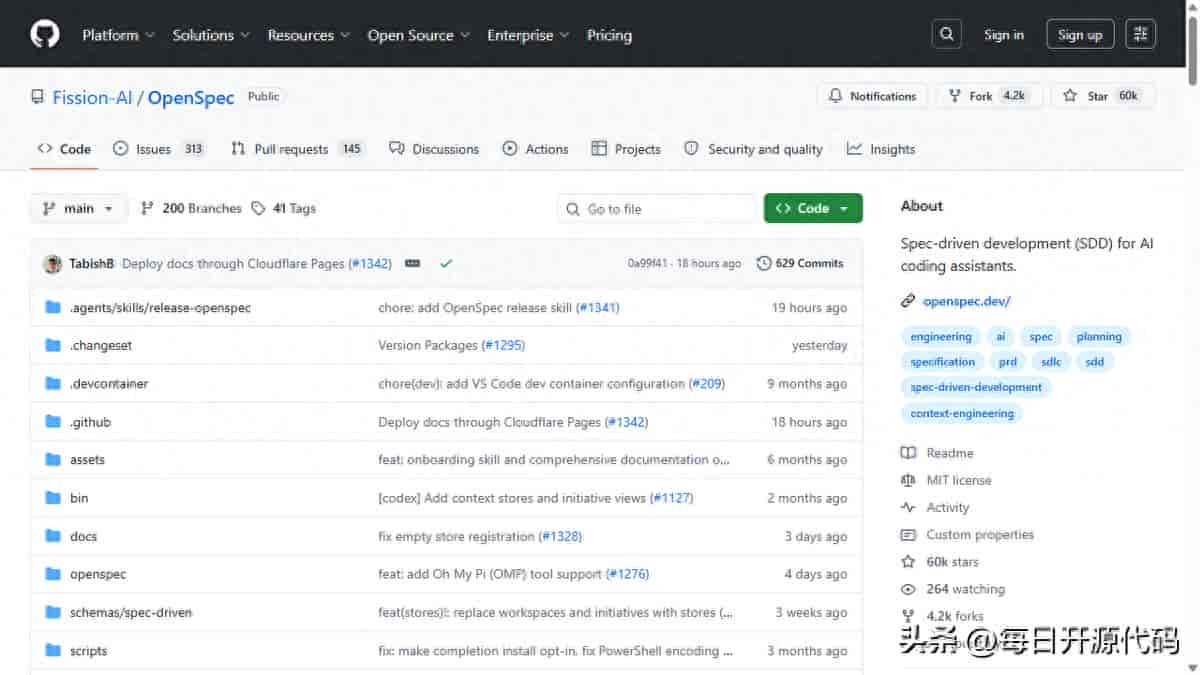Click TabishB avatar image
Screen dimensions: 1200x675
tap(53, 264)
